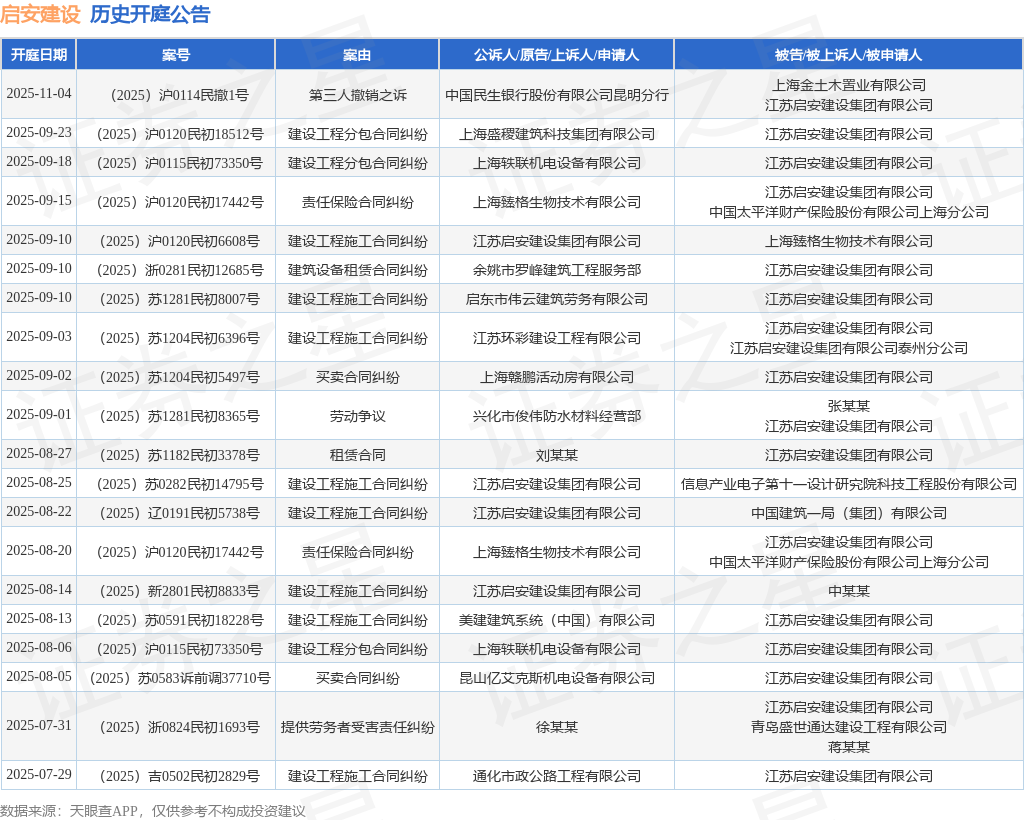Click date cell 2025-08-20

(39, 550)
